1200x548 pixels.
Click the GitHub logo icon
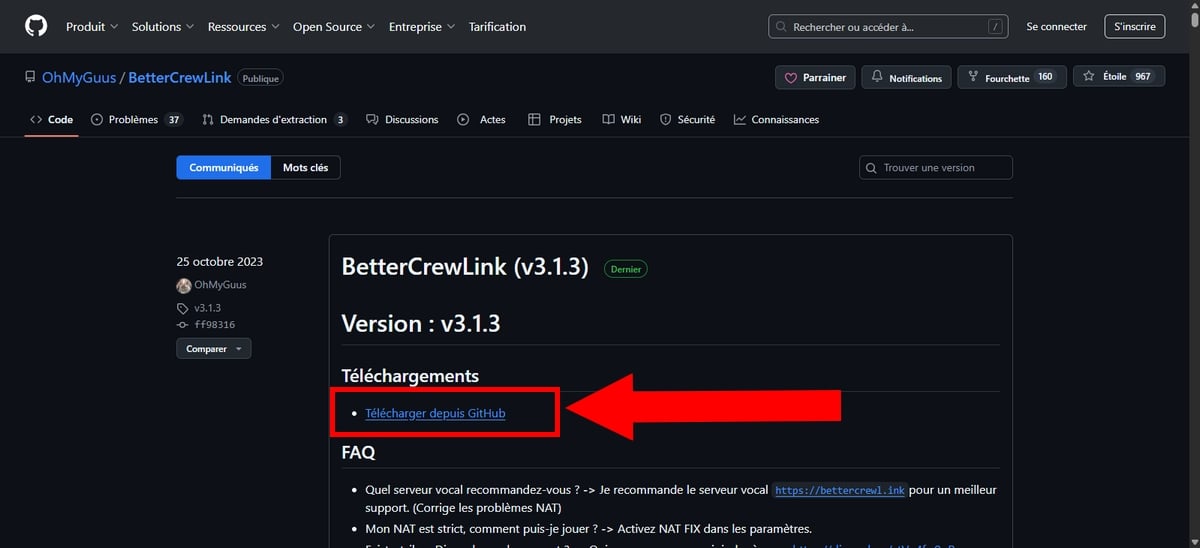point(36,27)
